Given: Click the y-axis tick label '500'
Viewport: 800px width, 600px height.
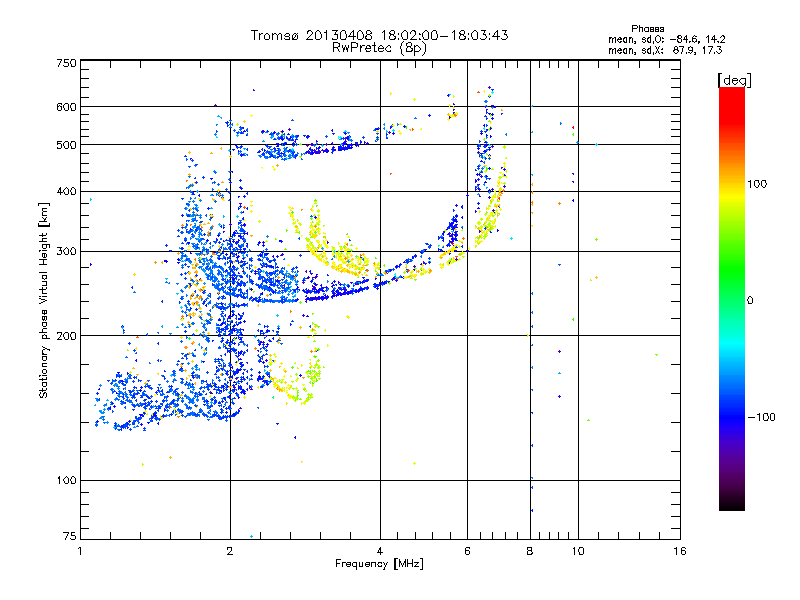Looking at the screenshot, I should tap(66, 144).
